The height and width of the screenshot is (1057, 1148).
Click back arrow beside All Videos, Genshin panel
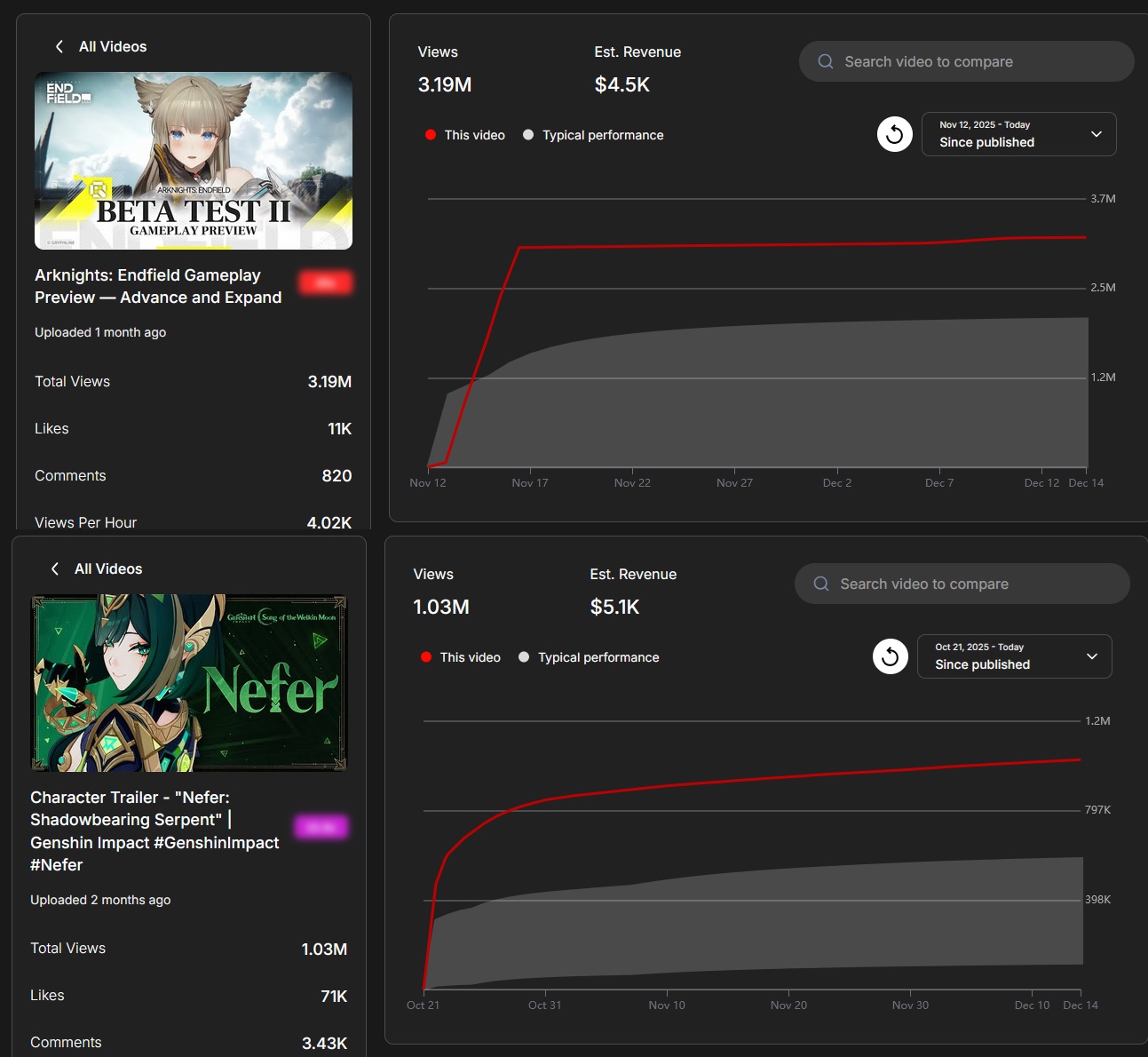55,568
